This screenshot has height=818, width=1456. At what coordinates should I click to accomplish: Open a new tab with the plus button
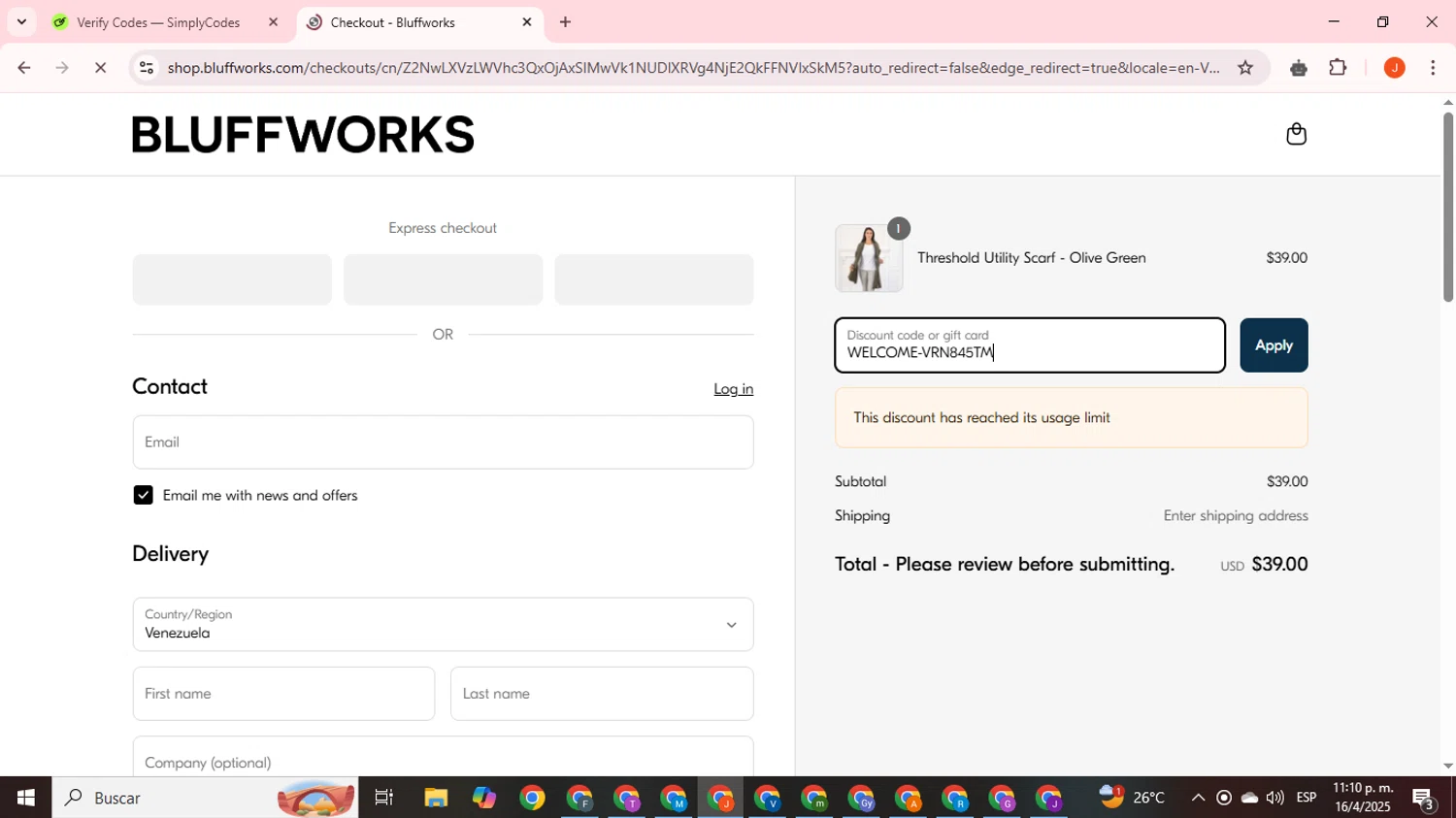[566, 22]
